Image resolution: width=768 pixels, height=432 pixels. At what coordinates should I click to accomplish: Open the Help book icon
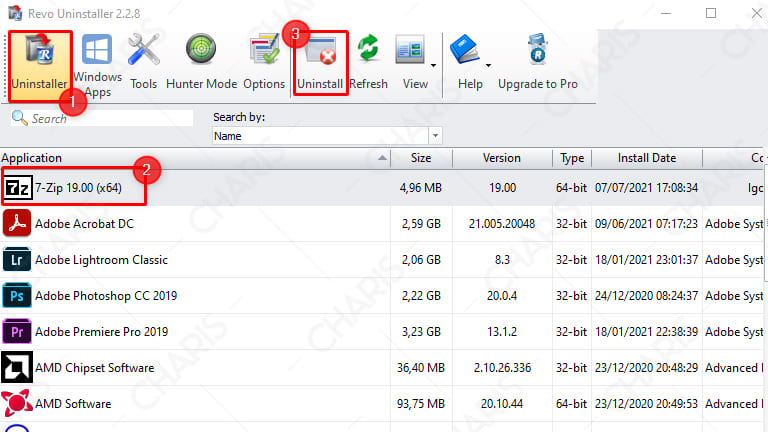(465, 49)
